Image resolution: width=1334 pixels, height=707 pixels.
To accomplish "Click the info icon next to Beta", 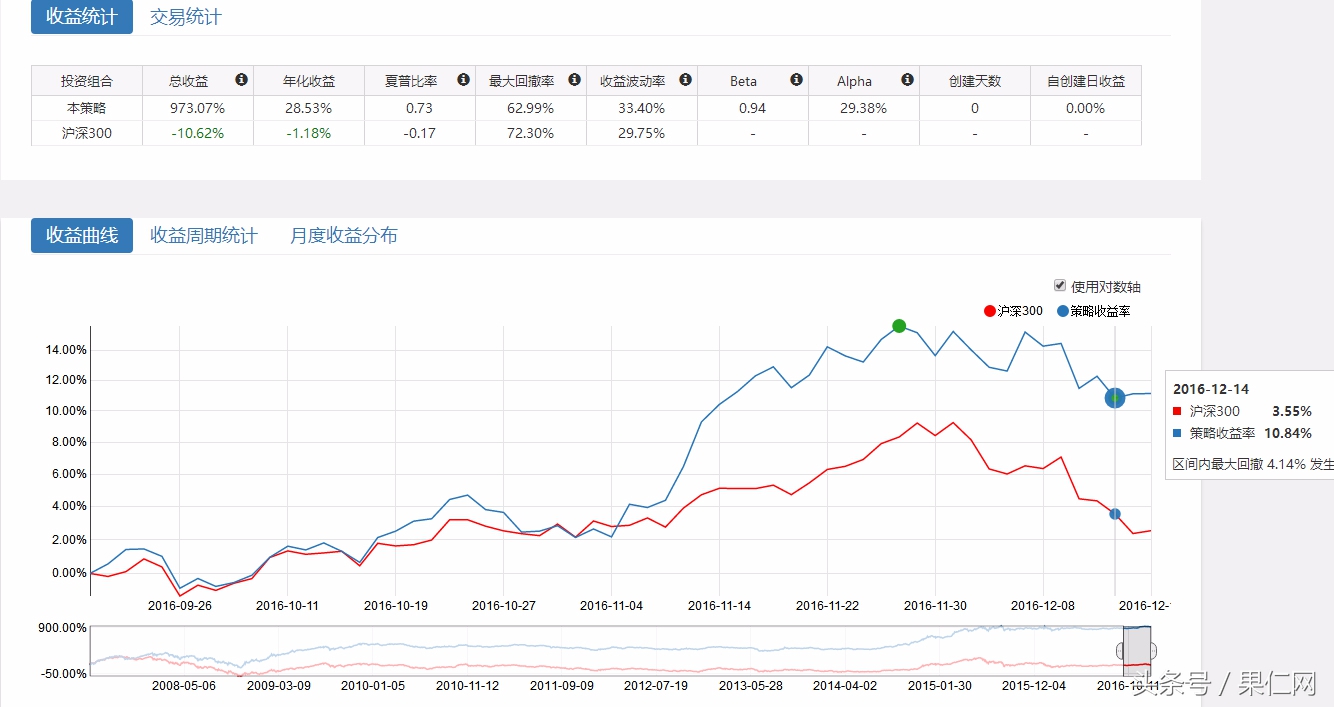I will click(796, 80).
